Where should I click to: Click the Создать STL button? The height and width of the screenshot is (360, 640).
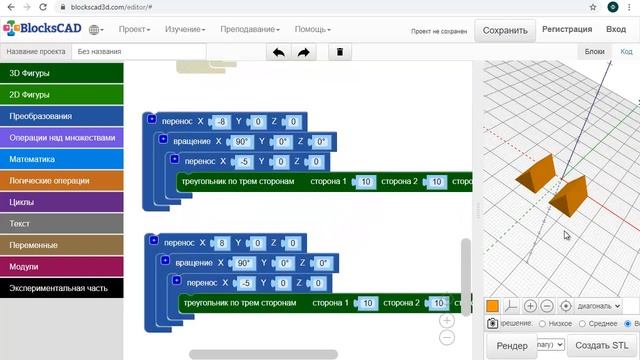602,345
